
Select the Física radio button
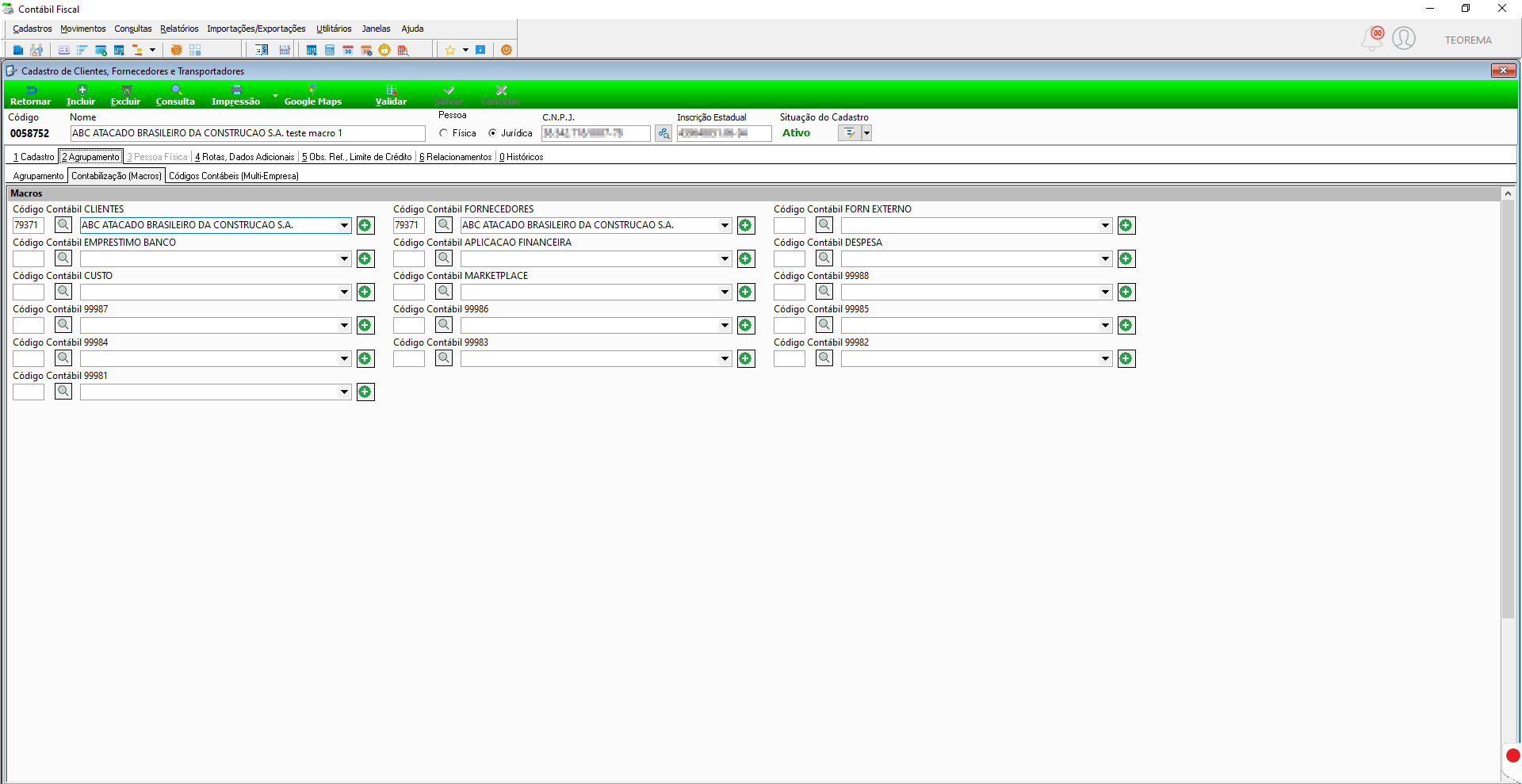[443, 133]
